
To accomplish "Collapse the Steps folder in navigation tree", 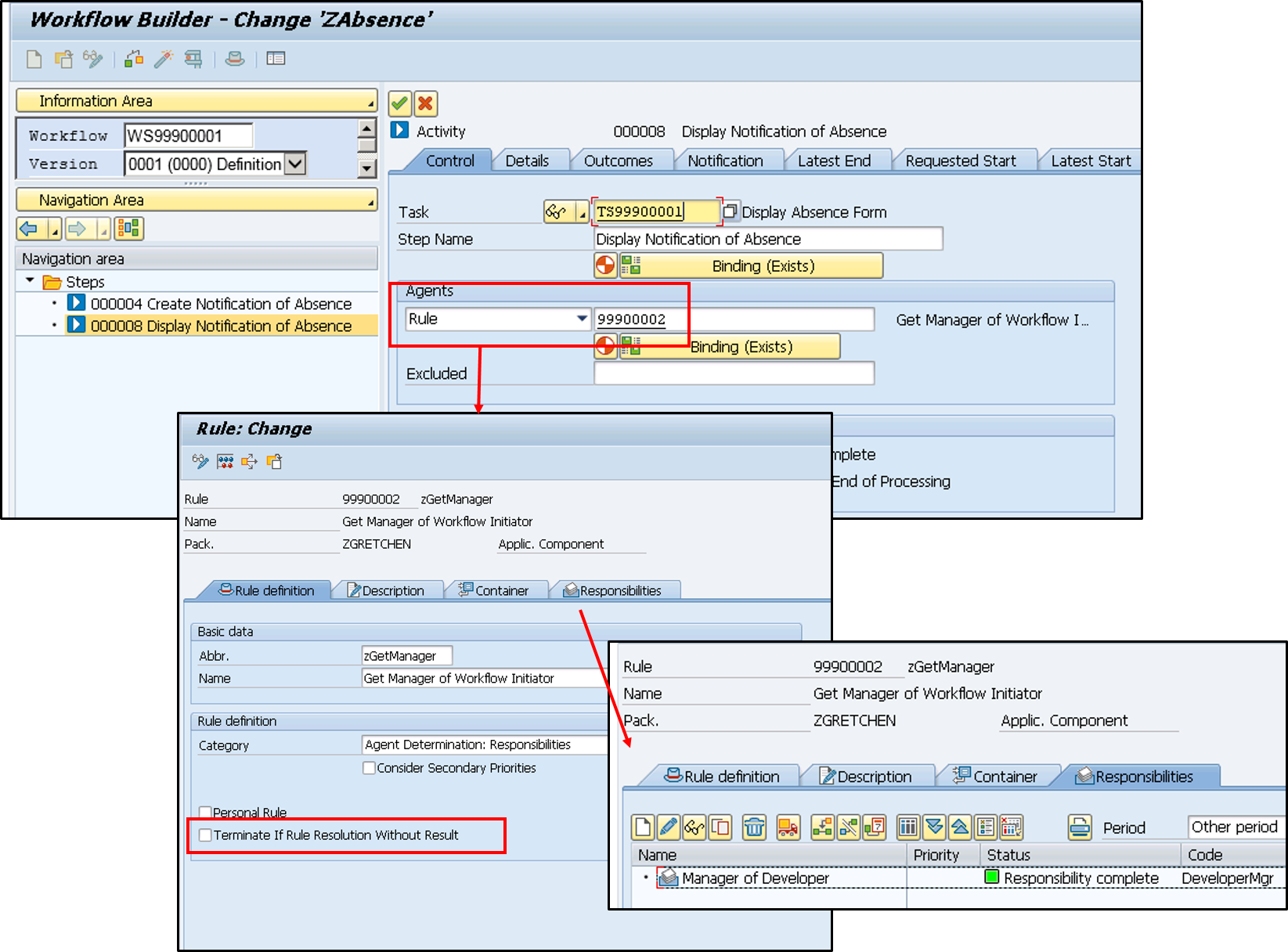I will tap(30, 281).
